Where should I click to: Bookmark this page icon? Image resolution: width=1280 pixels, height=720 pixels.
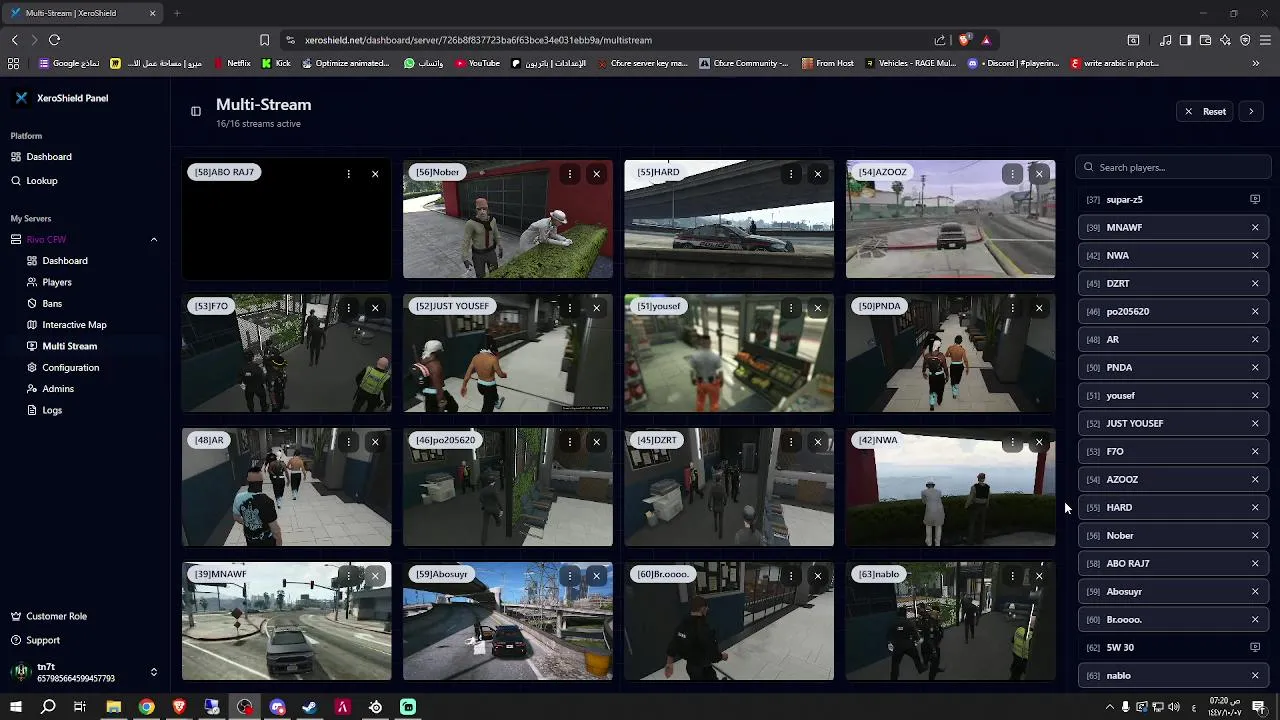264,40
